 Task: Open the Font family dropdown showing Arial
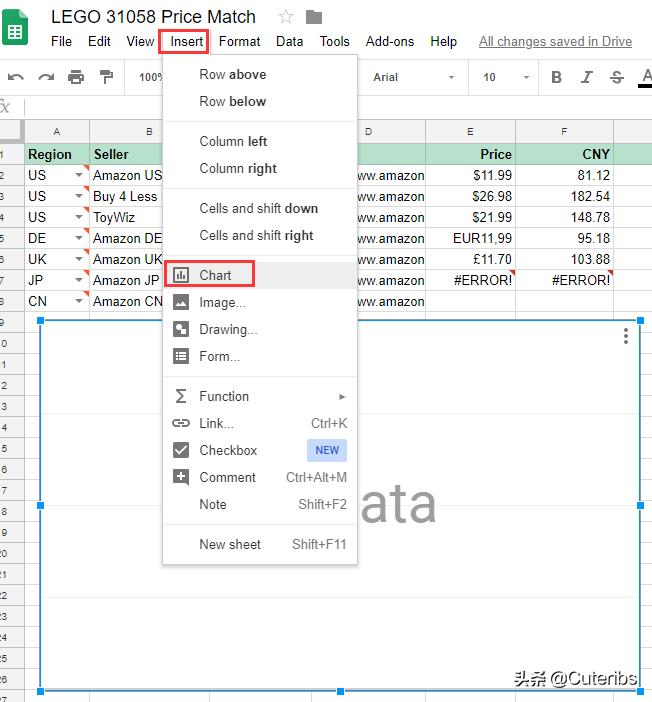point(413,77)
